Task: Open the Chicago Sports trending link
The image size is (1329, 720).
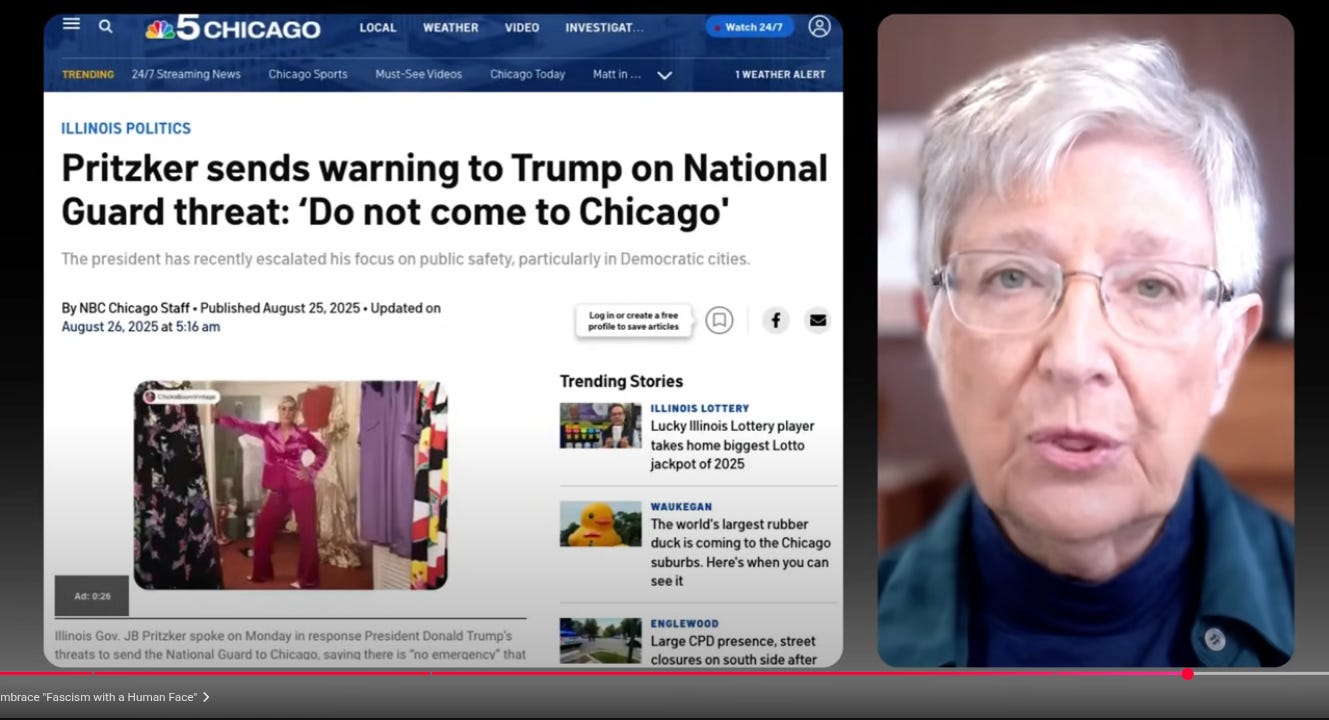Action: click(308, 74)
